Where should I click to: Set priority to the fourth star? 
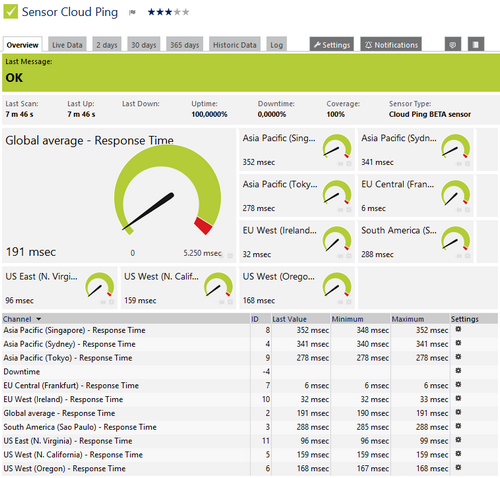click(177, 12)
